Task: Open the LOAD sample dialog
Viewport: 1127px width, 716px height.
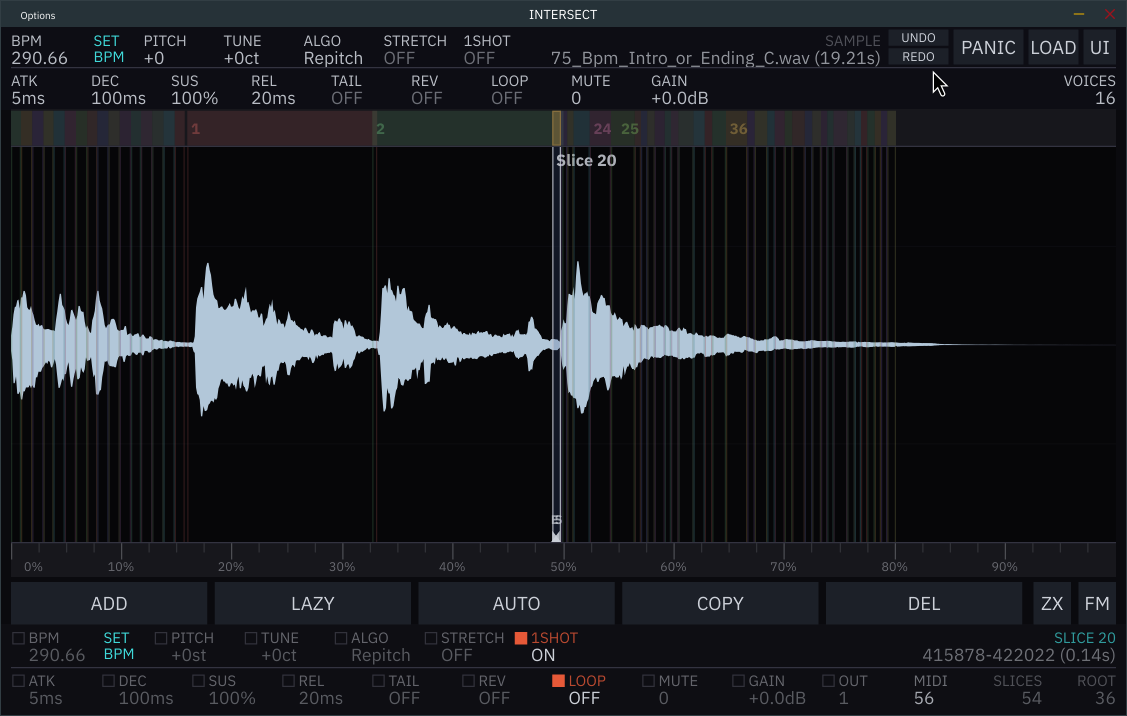Action: tap(1053, 47)
